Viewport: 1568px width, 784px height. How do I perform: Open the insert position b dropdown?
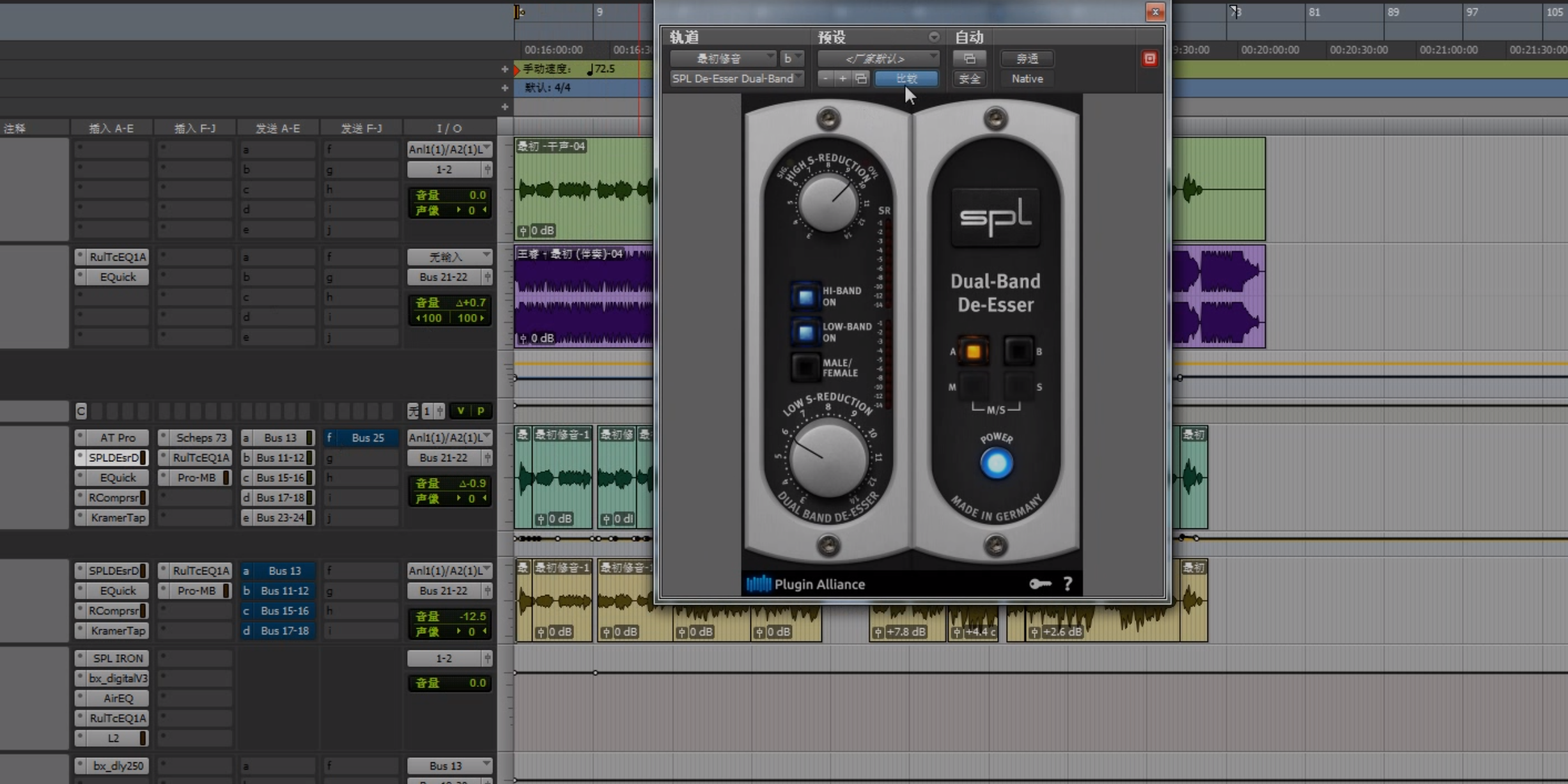click(x=791, y=59)
